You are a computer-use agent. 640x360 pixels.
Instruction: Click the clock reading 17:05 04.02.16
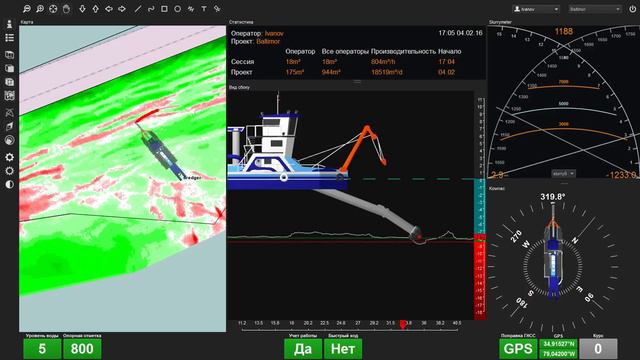pyautogui.click(x=460, y=33)
